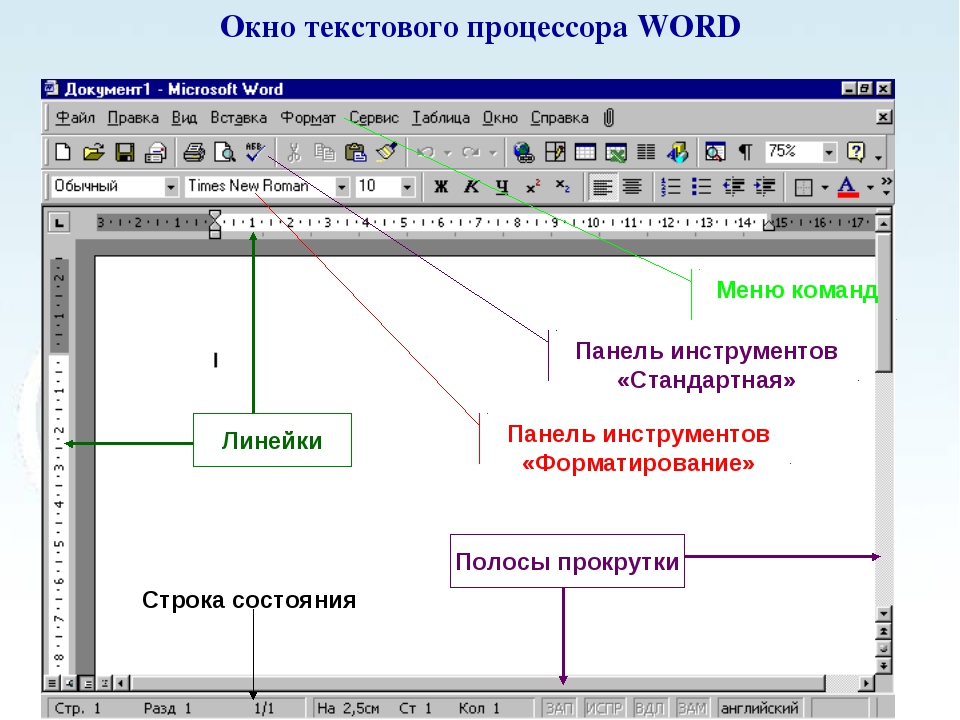Screen dimensions: 960x720
Task: Save document with floppy disk icon
Action: (124, 151)
